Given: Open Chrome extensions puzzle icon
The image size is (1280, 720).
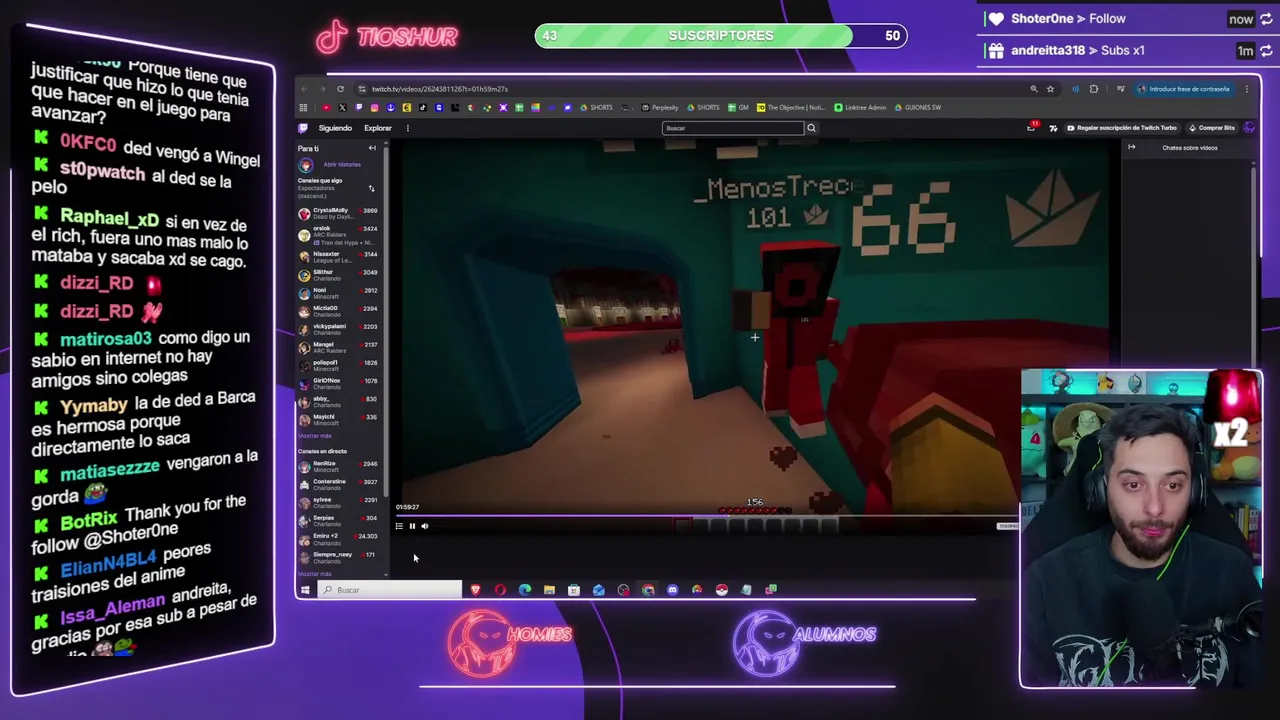Looking at the screenshot, I should (1094, 89).
